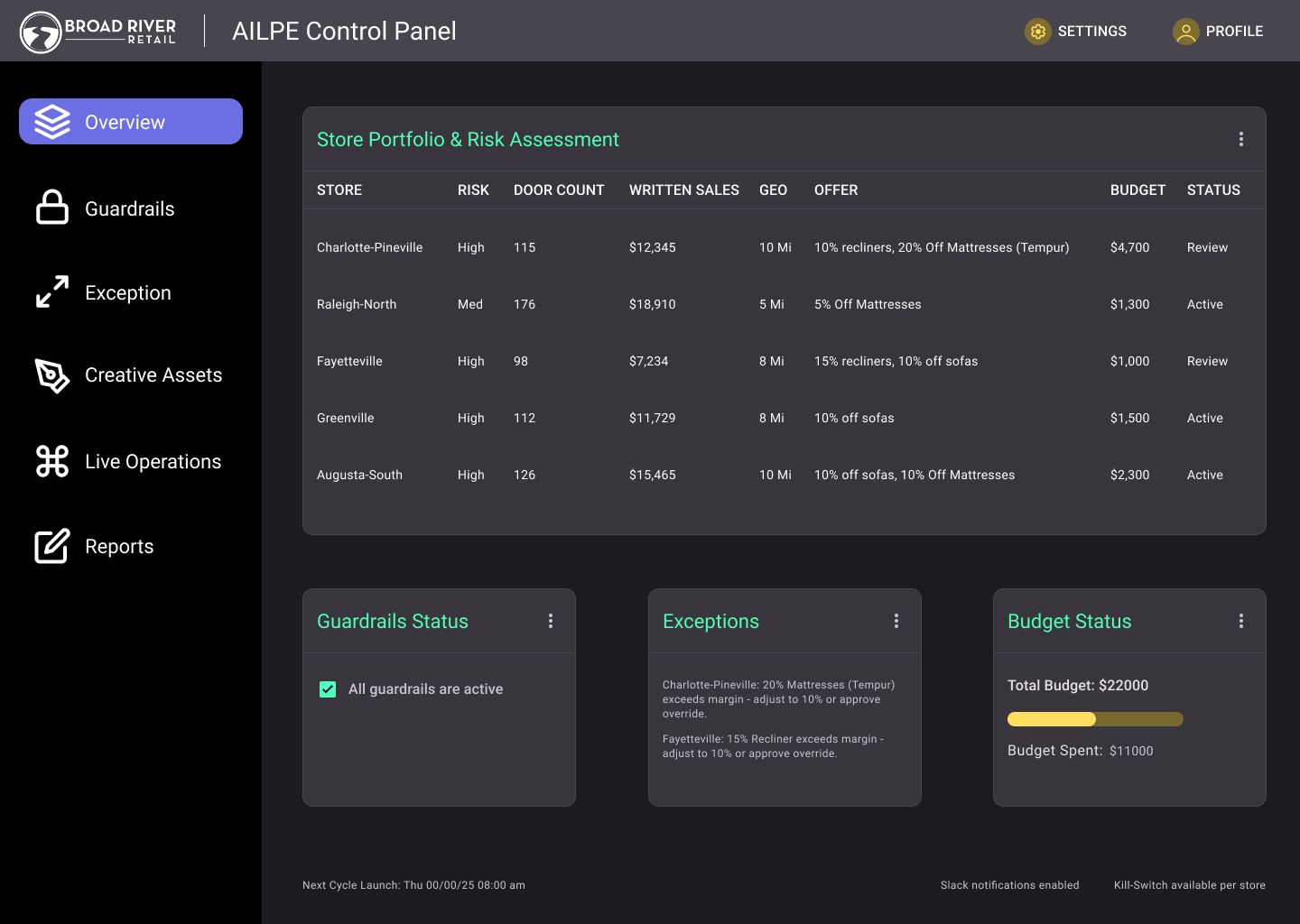Click the Live Operations command icon
This screenshot has width=1300, height=924.
52,461
